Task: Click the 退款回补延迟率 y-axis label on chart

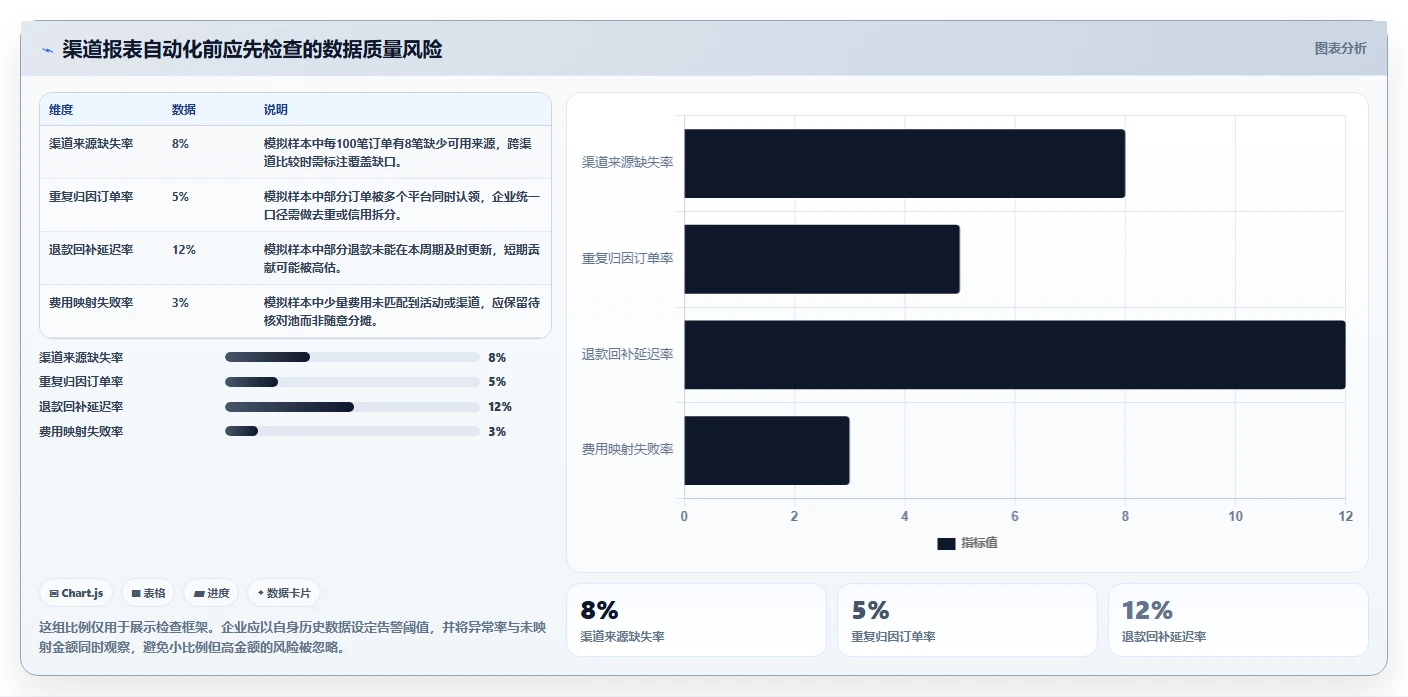Action: point(627,354)
